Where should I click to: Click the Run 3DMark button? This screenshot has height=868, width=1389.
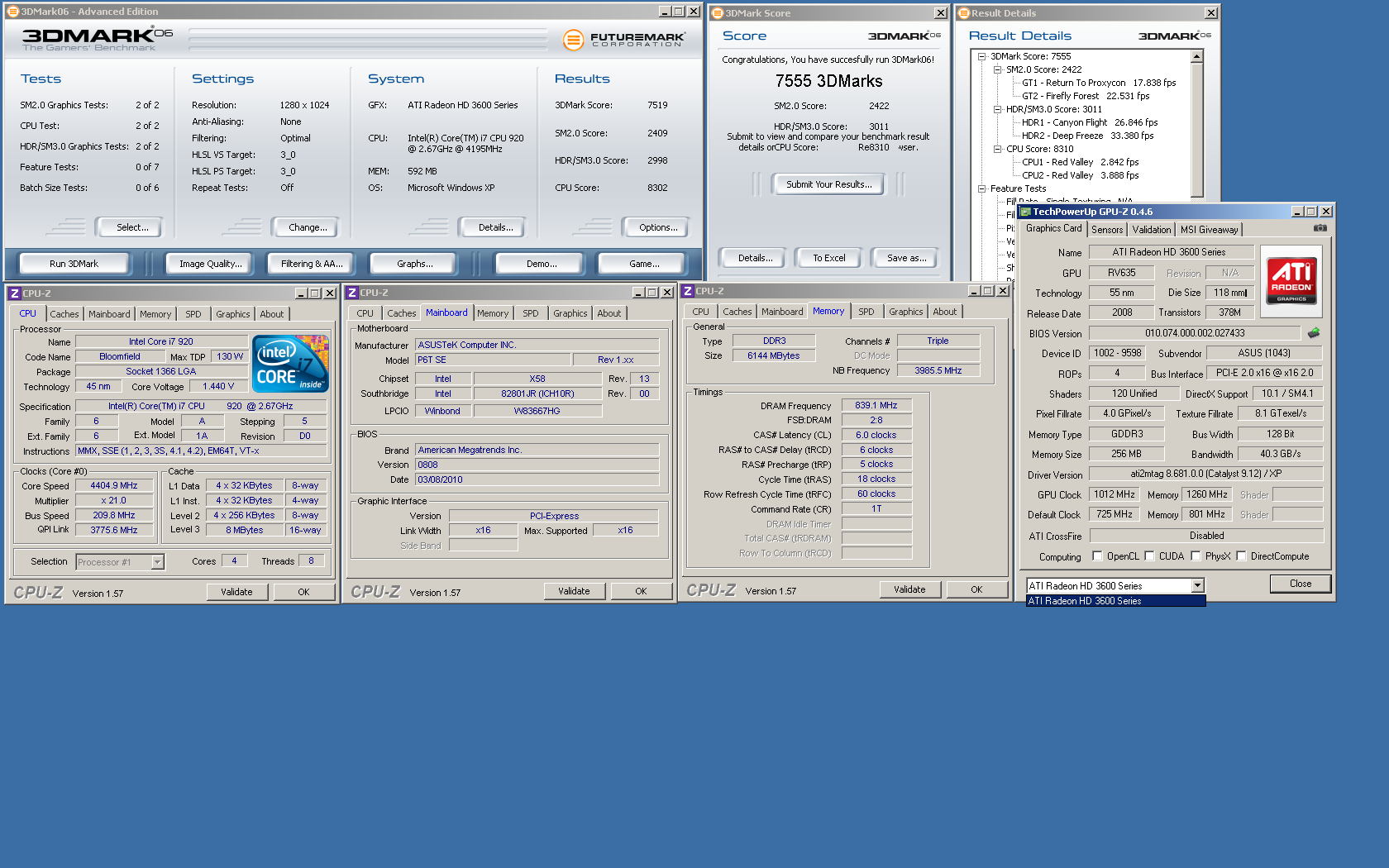click(74, 264)
